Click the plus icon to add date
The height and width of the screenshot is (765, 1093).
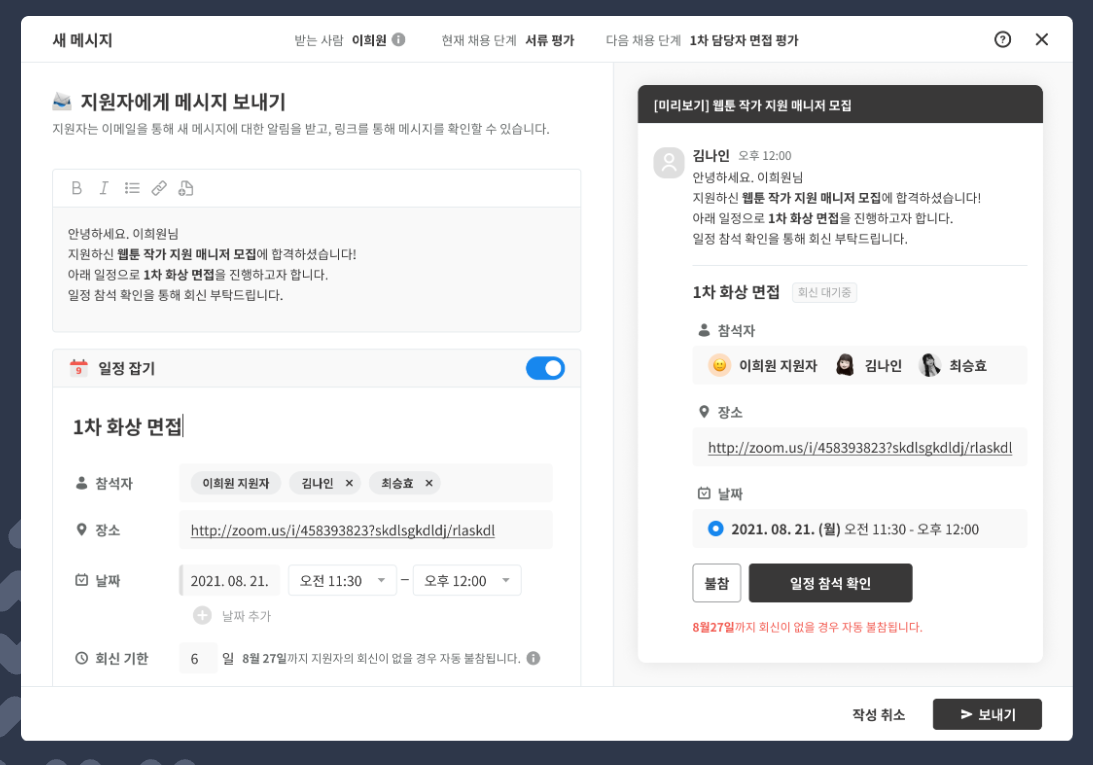pyautogui.click(x=202, y=615)
